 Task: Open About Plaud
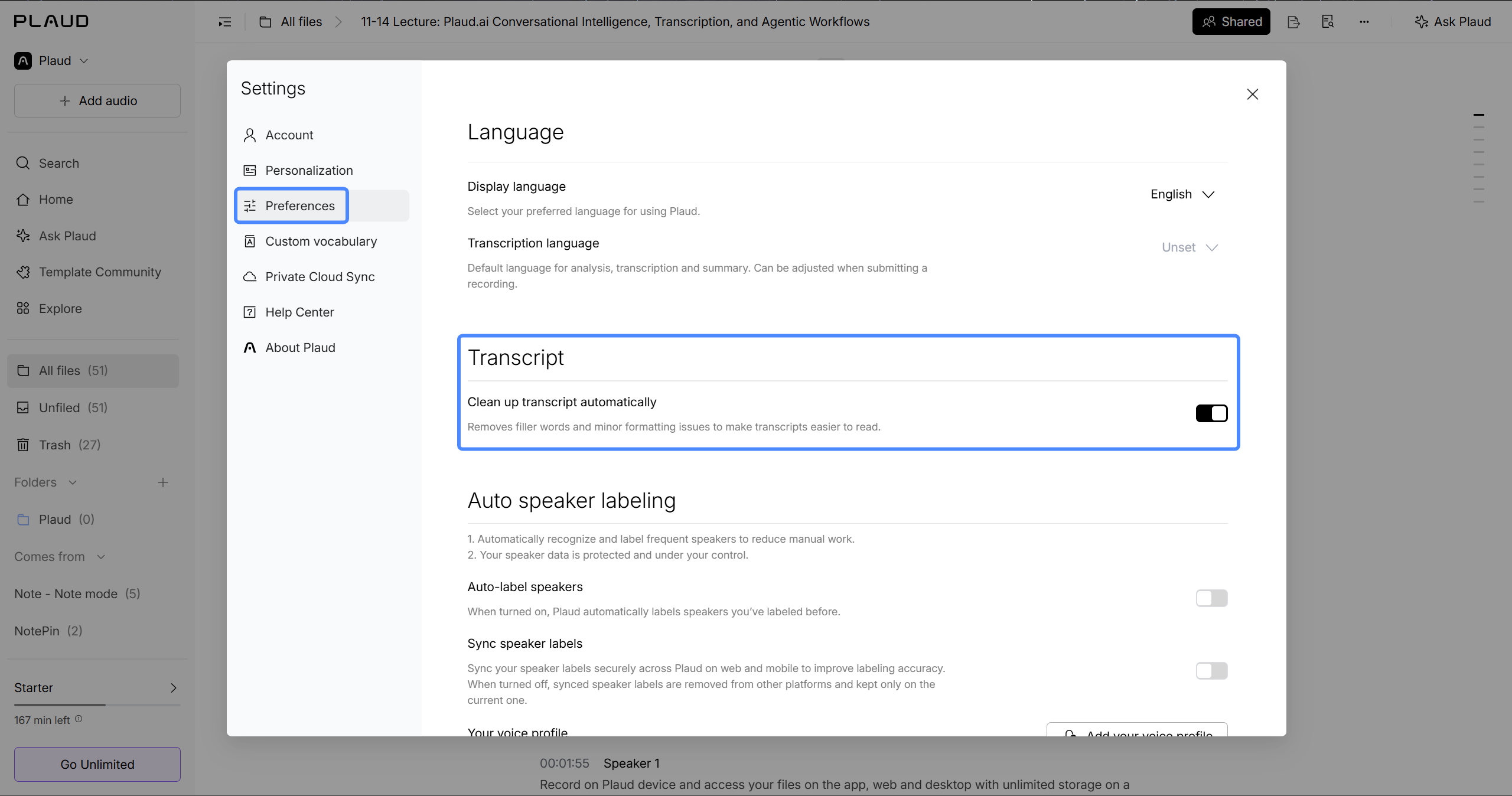pyautogui.click(x=322, y=348)
